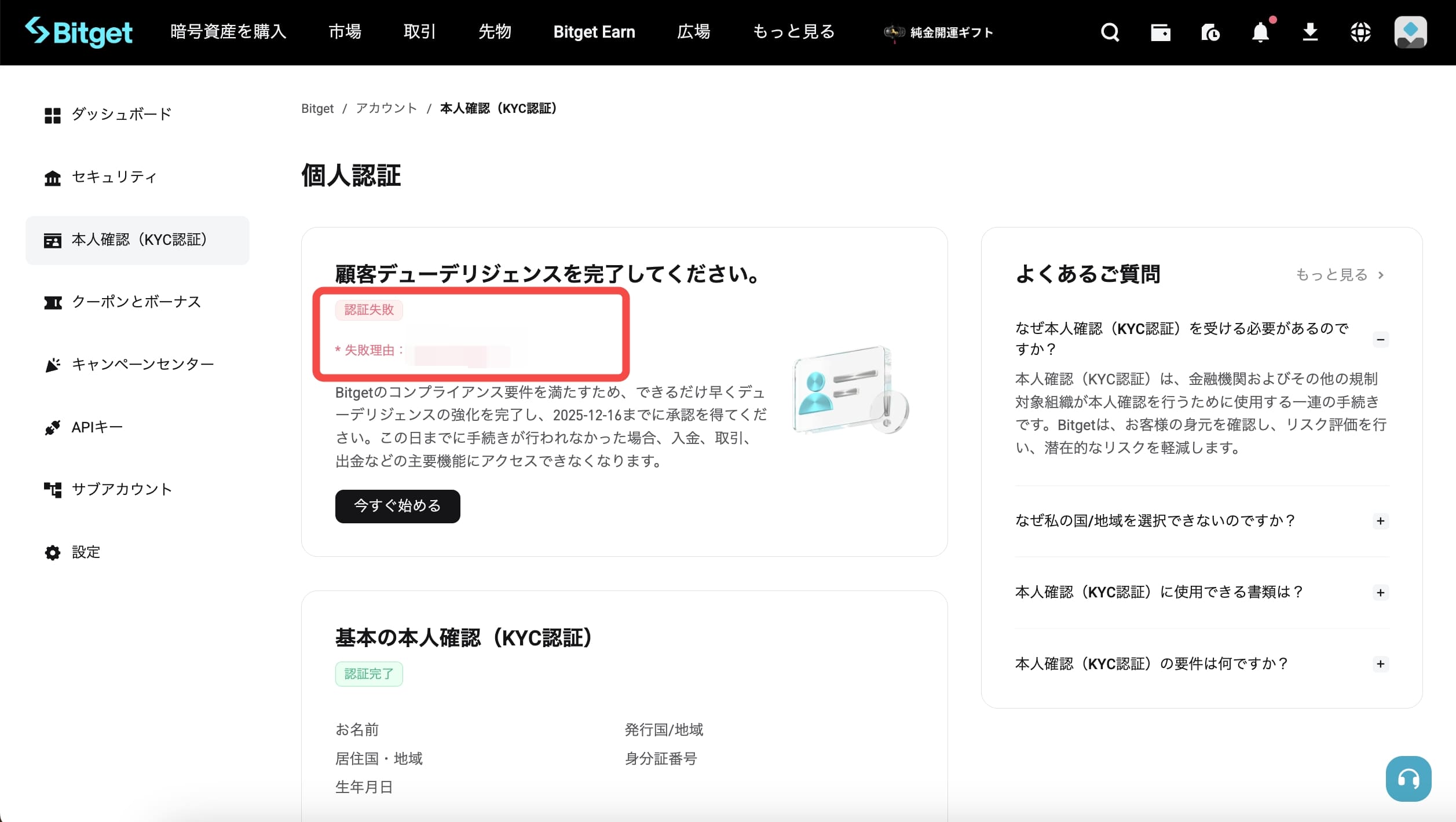Click the Bitget logo

click(79, 32)
